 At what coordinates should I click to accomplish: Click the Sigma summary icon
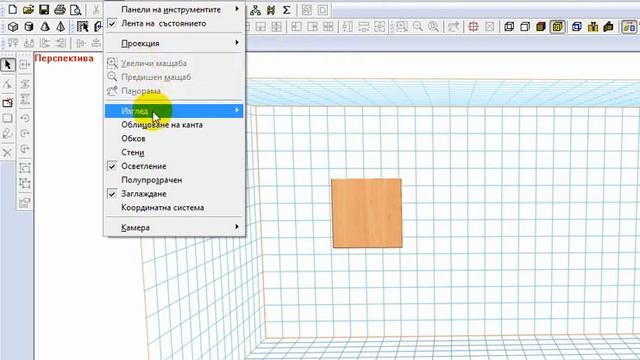click(x=287, y=10)
